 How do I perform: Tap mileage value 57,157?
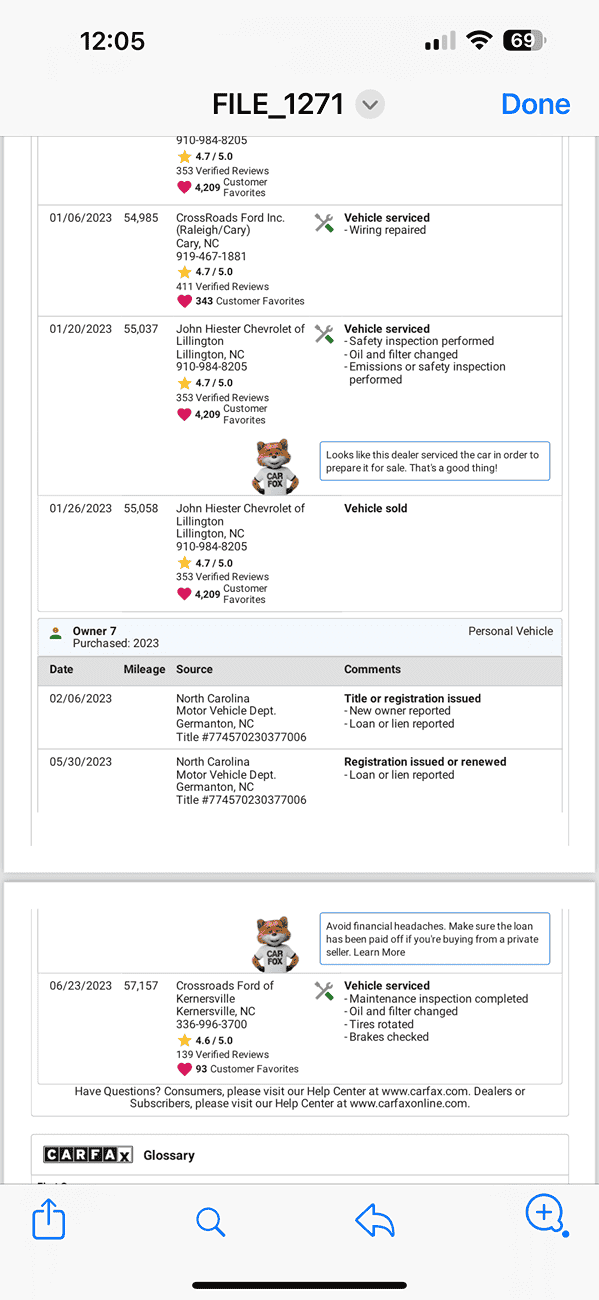click(x=141, y=986)
